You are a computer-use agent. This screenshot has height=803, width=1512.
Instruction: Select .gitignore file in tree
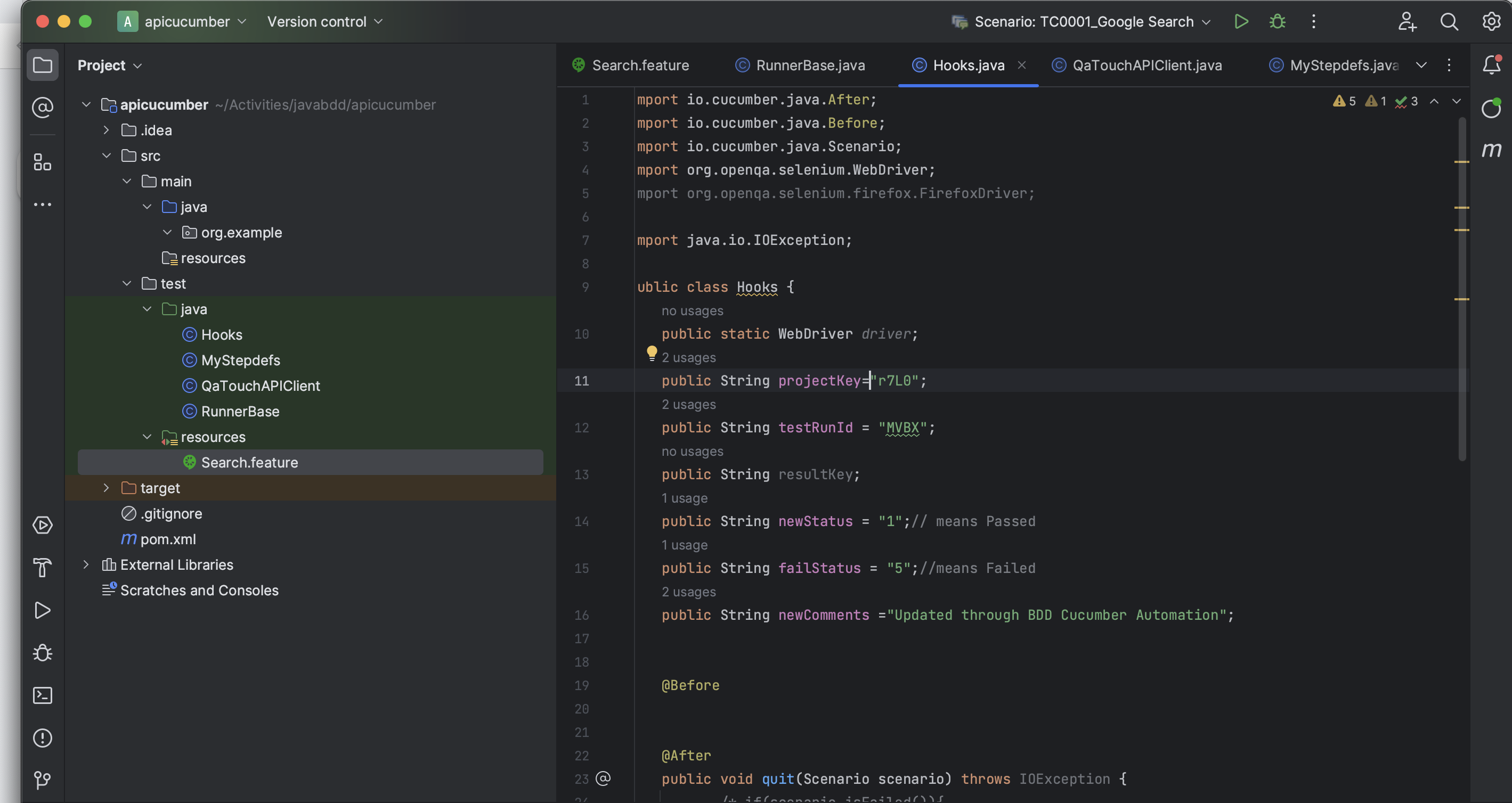(161, 513)
